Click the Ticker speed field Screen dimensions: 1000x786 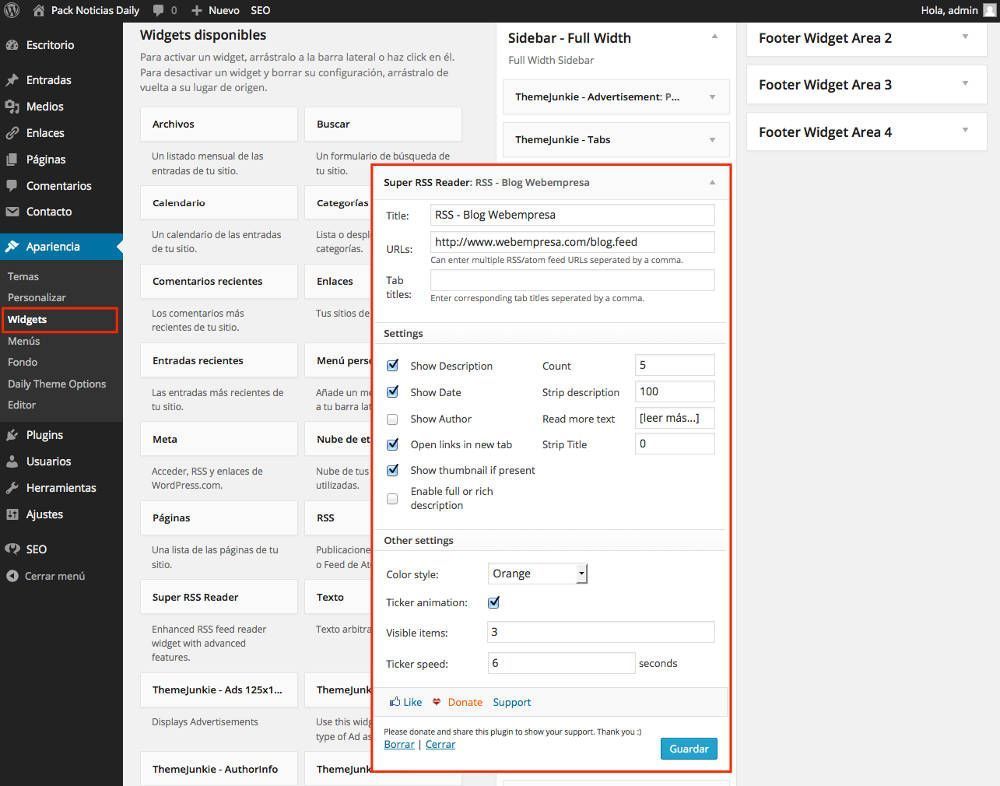click(x=561, y=663)
